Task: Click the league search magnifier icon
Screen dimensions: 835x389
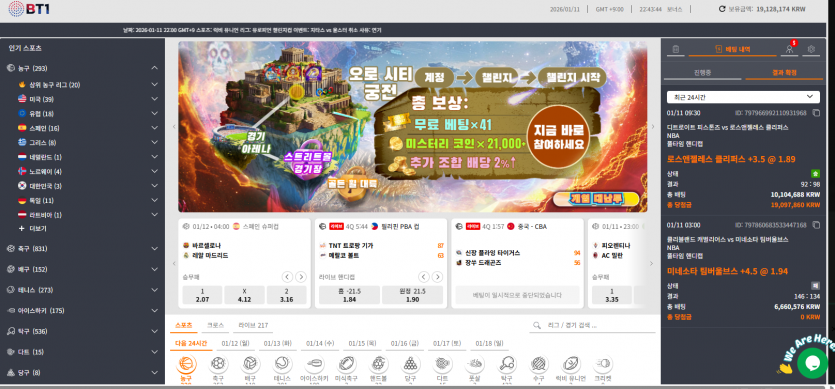Action: 536,325
